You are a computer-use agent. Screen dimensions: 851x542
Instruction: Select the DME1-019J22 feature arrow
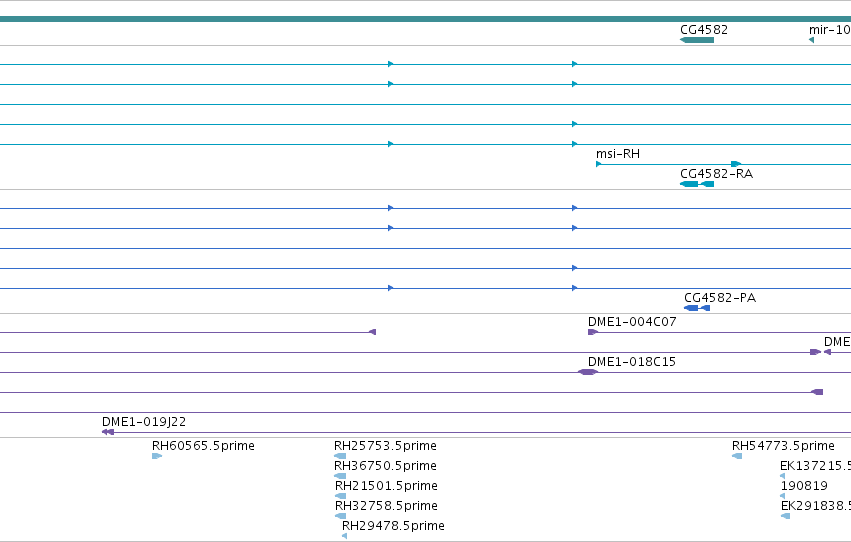(x=108, y=432)
